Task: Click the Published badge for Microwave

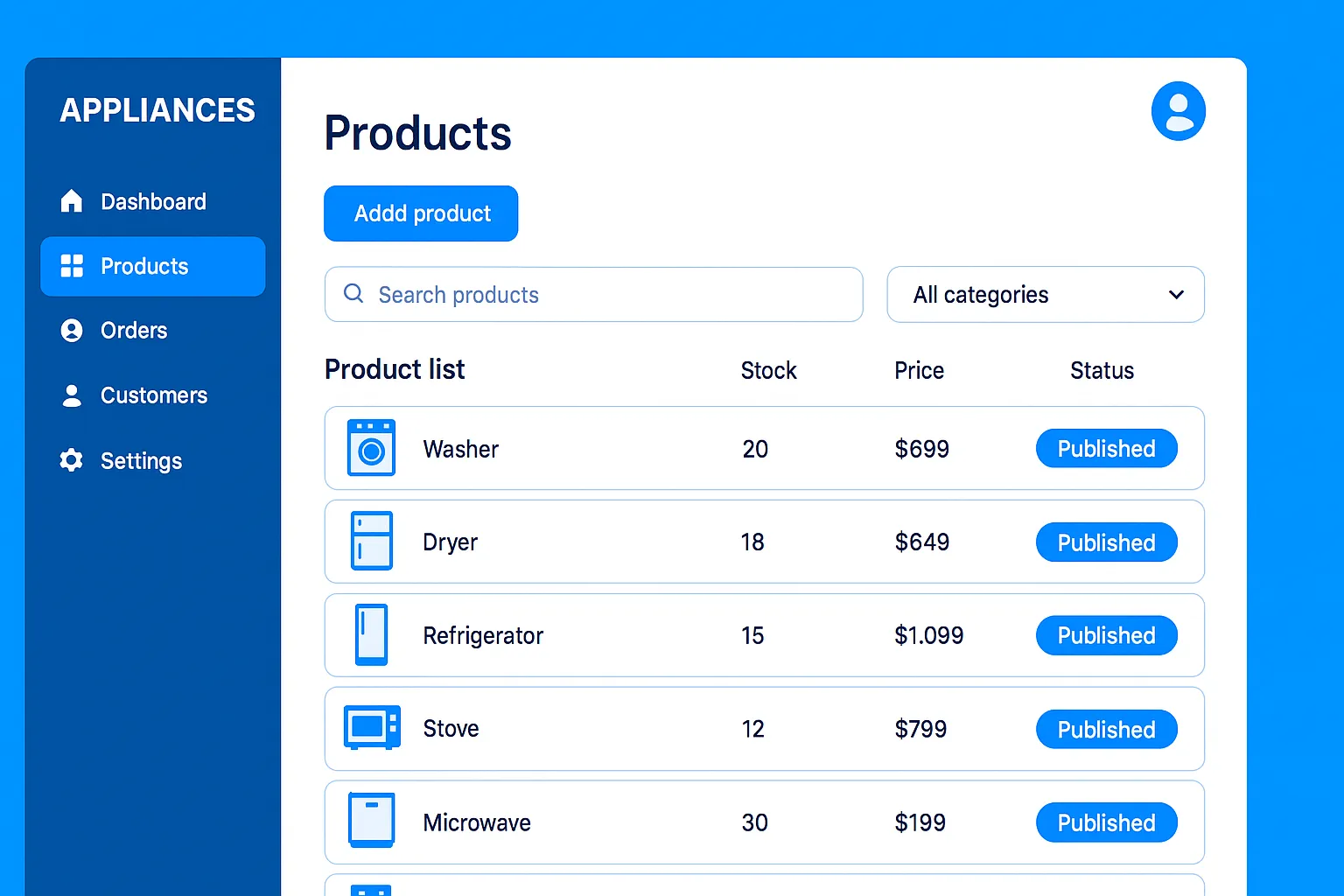Action: click(1106, 822)
